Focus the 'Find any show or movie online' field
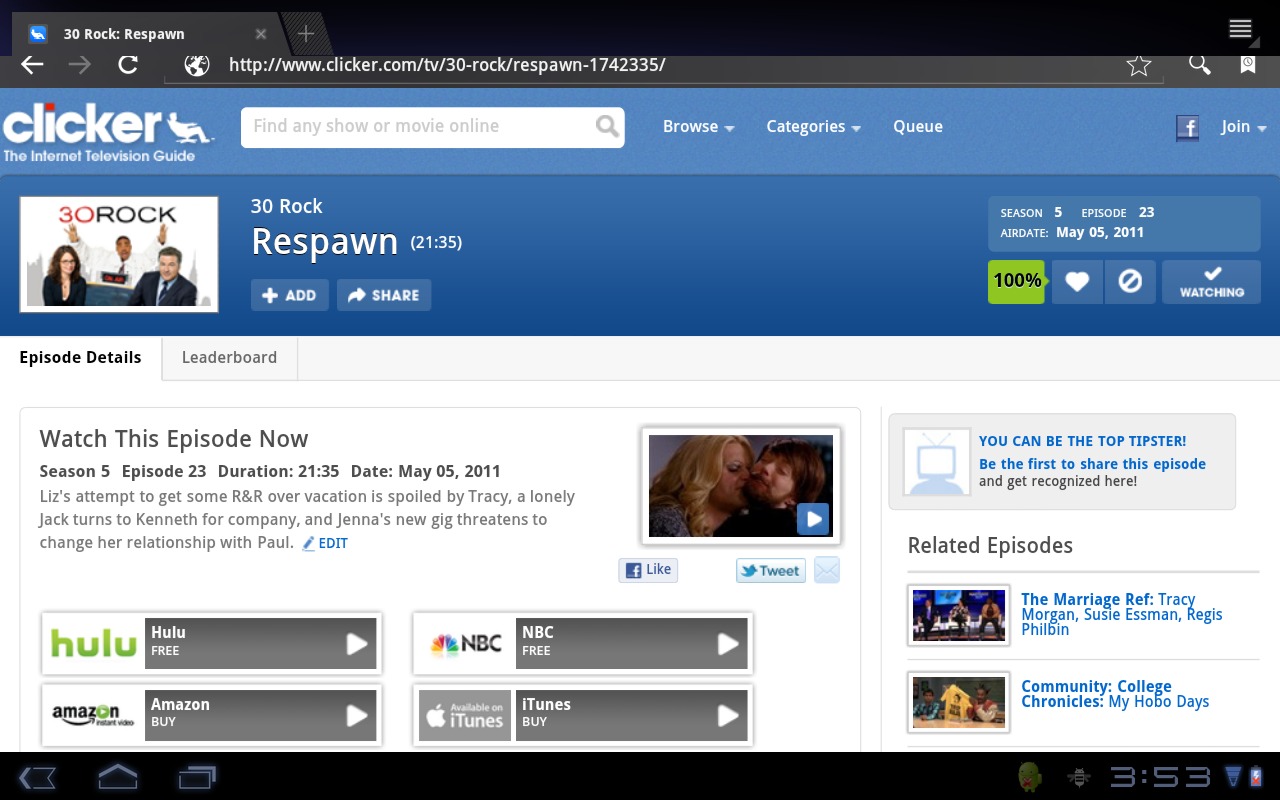This screenshot has width=1280, height=800. coord(420,127)
